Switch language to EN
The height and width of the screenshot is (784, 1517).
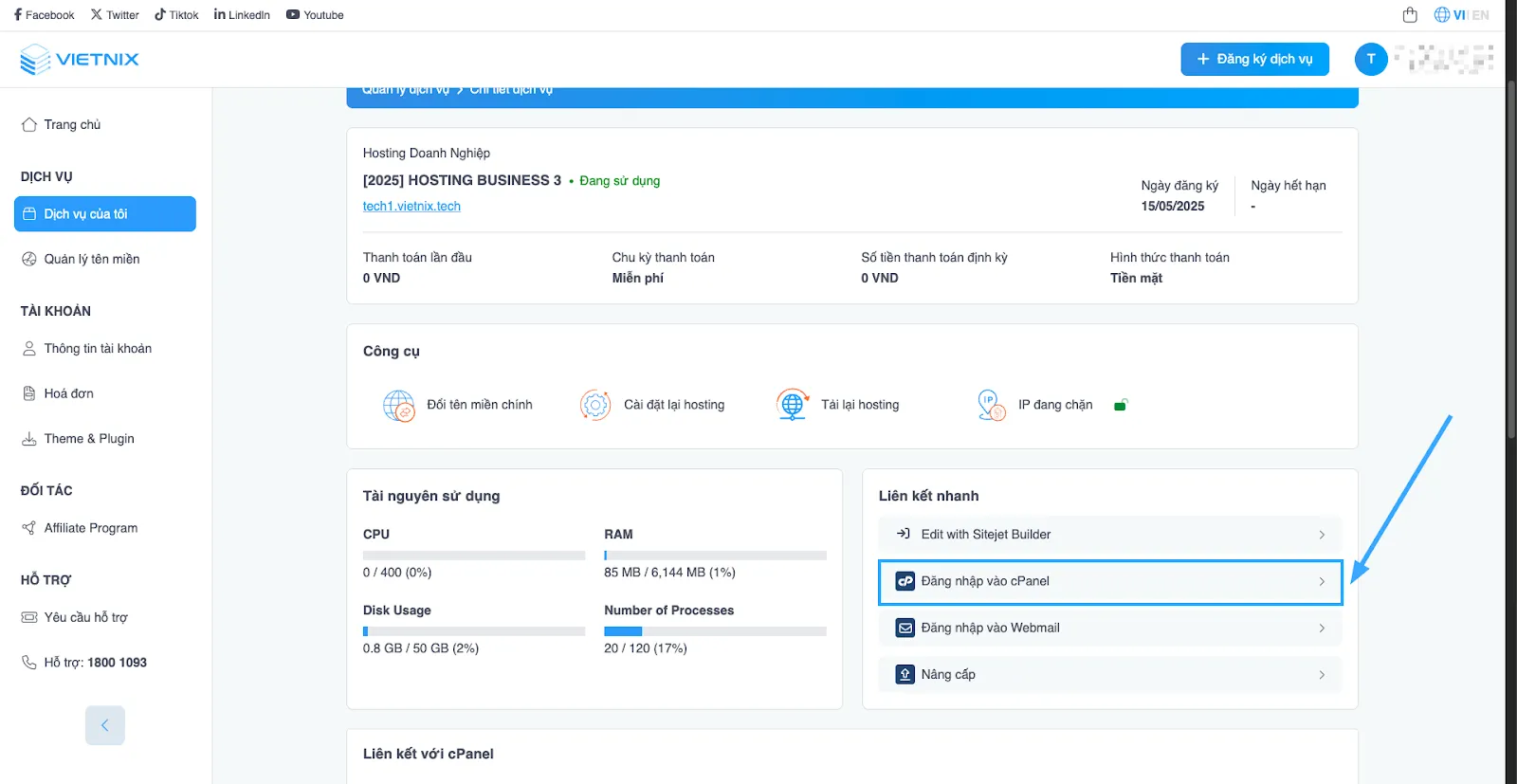(1480, 15)
